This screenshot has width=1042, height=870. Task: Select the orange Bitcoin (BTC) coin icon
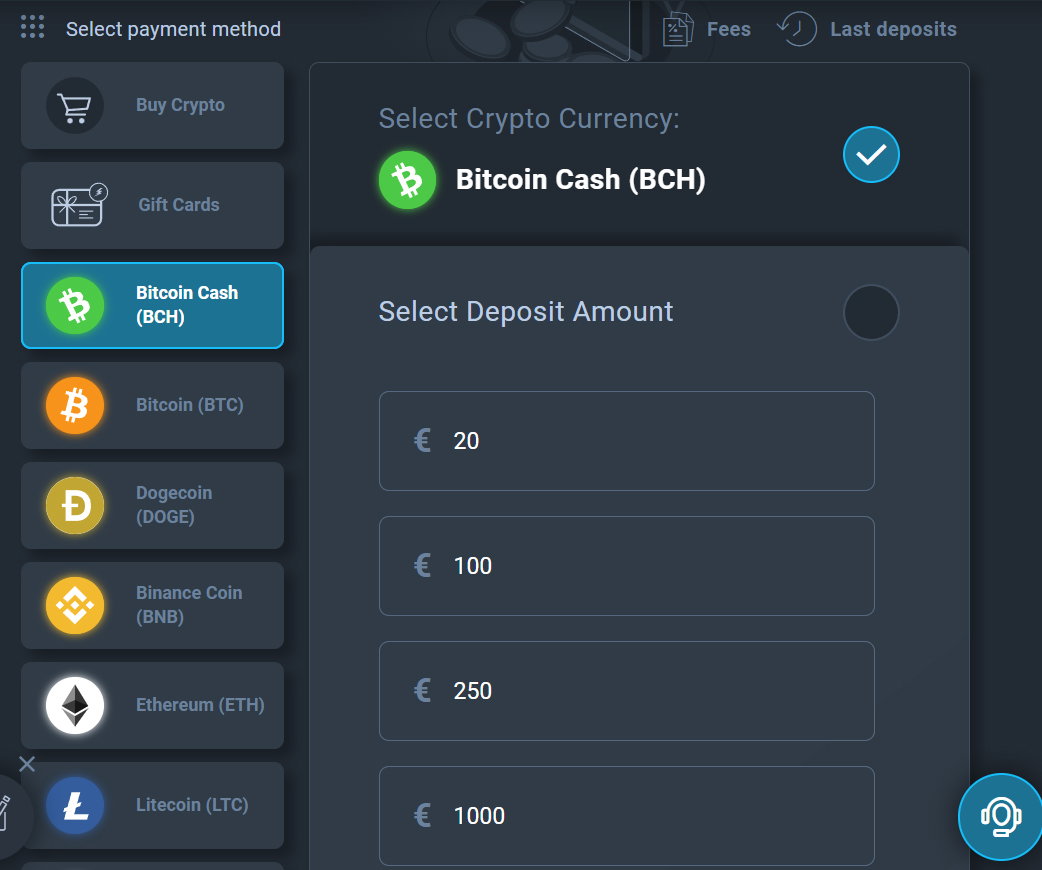click(75, 405)
